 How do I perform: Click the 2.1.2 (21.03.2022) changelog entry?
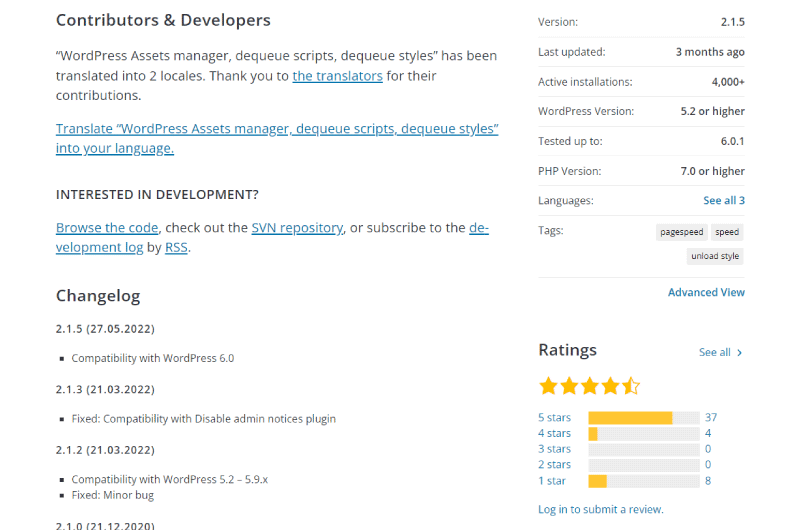tap(105, 450)
